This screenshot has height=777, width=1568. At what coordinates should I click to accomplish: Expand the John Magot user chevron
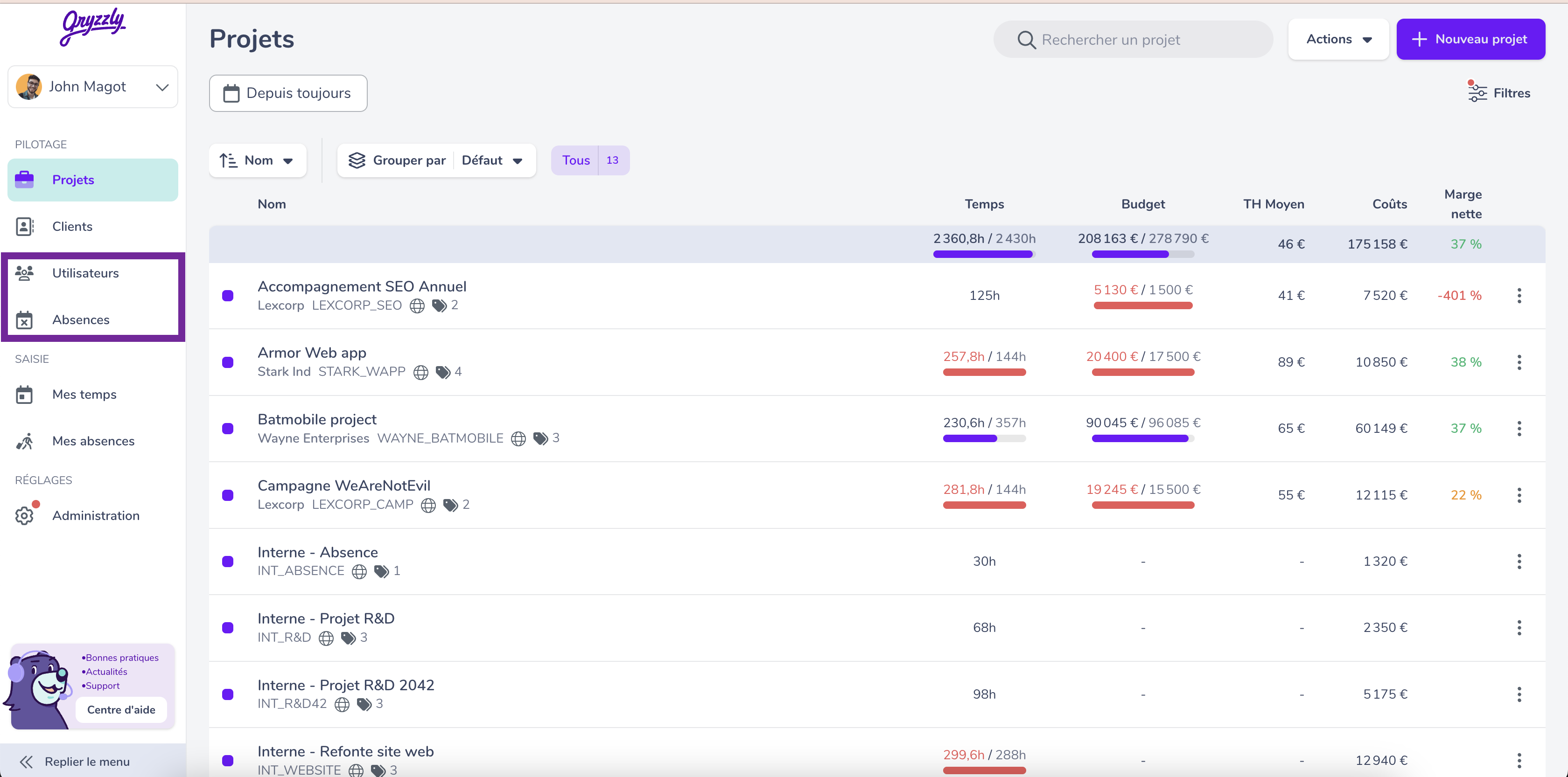pyautogui.click(x=162, y=87)
